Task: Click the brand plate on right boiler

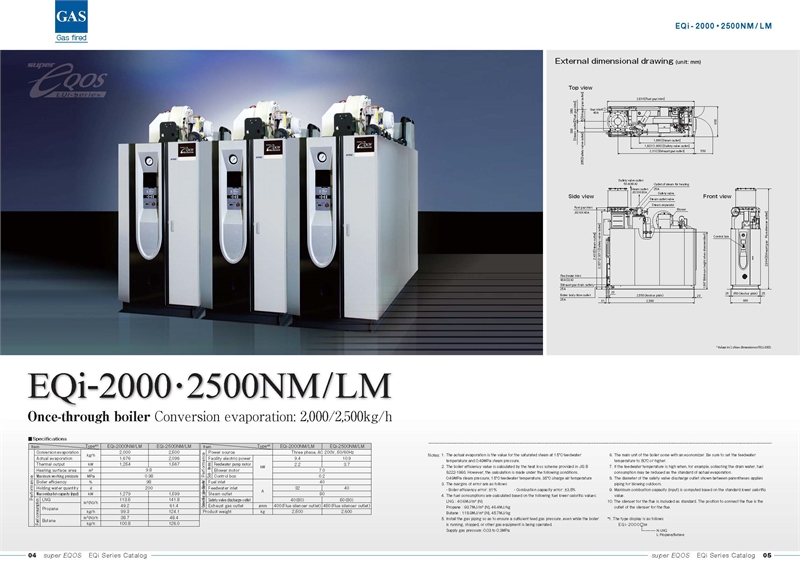Action: click(x=364, y=144)
